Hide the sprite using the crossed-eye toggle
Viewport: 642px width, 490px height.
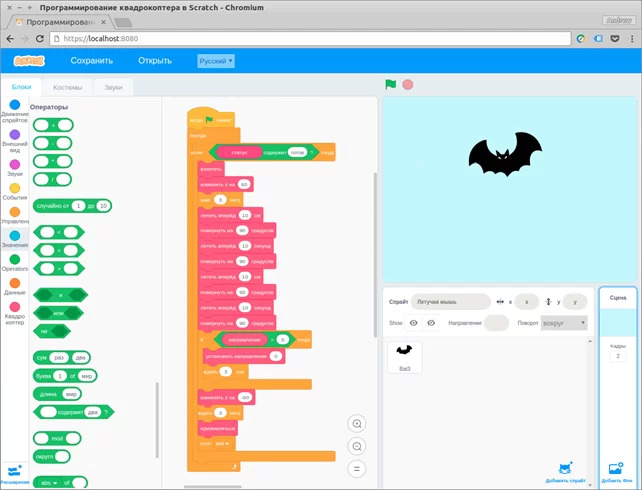coord(431,323)
